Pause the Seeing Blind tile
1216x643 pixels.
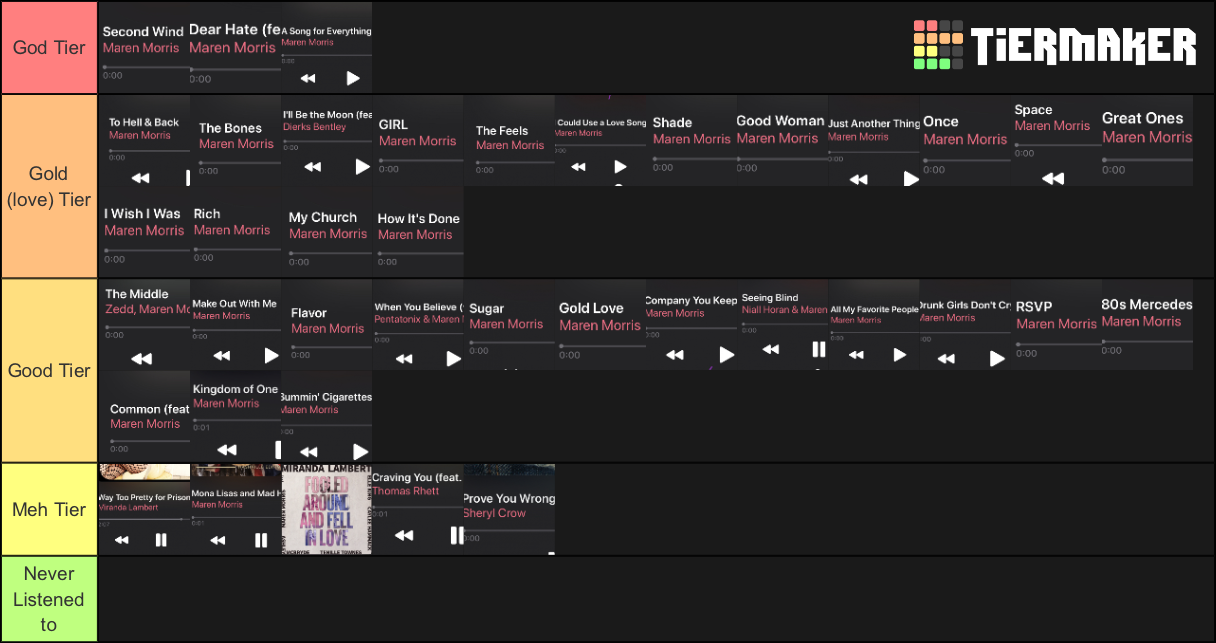(818, 349)
